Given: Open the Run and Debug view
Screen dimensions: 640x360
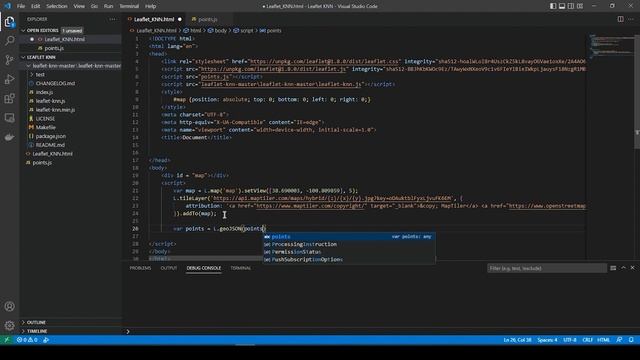Looking at the screenshot, I should click(x=9, y=79).
